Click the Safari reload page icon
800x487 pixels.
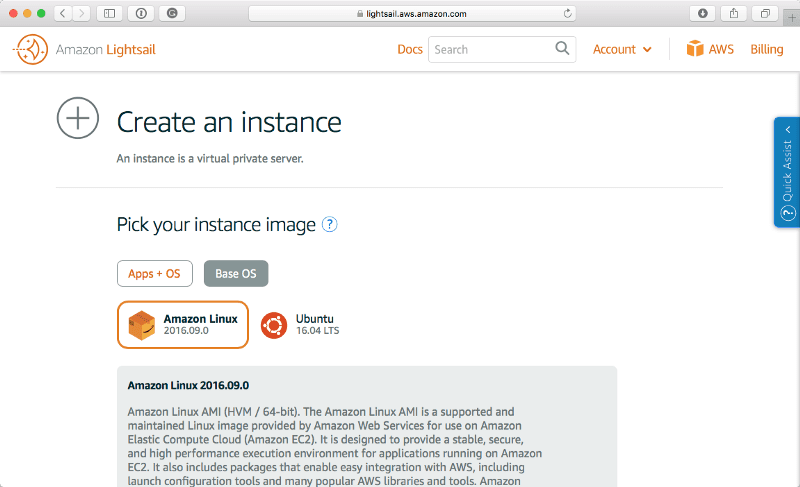tap(568, 14)
